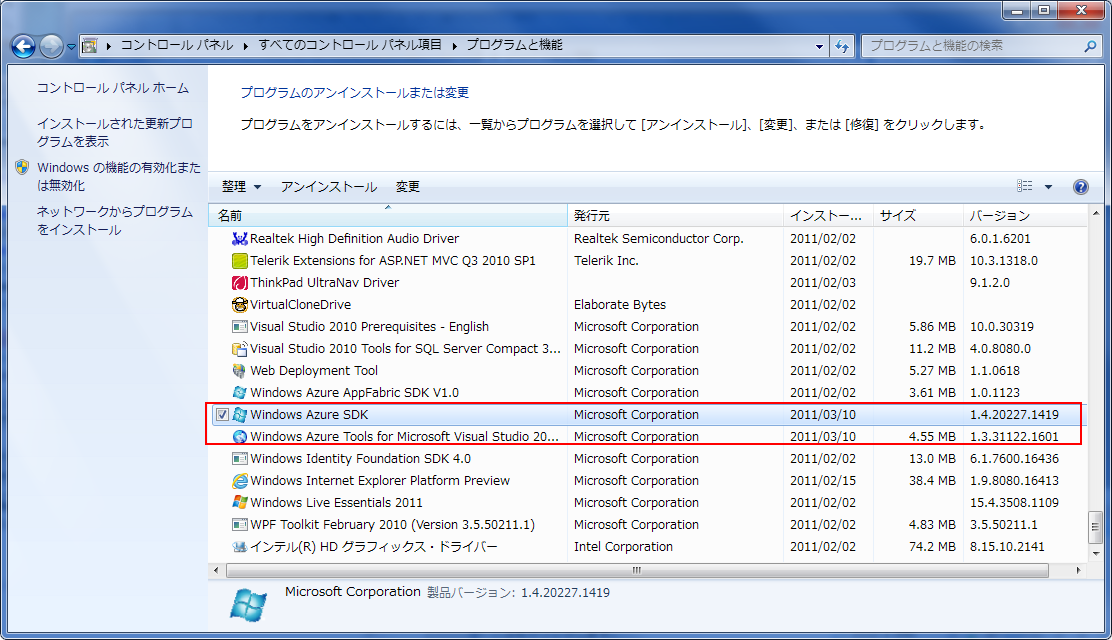This screenshot has width=1112, height=640.
Task: Click Telerik Extensions green icon
Action: click(x=240, y=260)
